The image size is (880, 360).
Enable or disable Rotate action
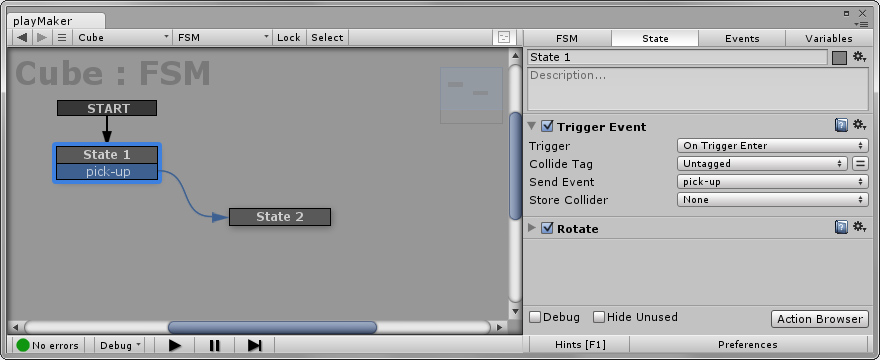pos(547,228)
